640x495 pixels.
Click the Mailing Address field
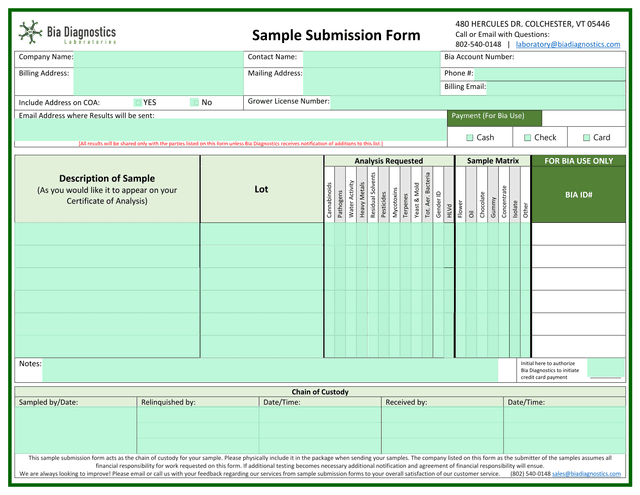point(371,81)
